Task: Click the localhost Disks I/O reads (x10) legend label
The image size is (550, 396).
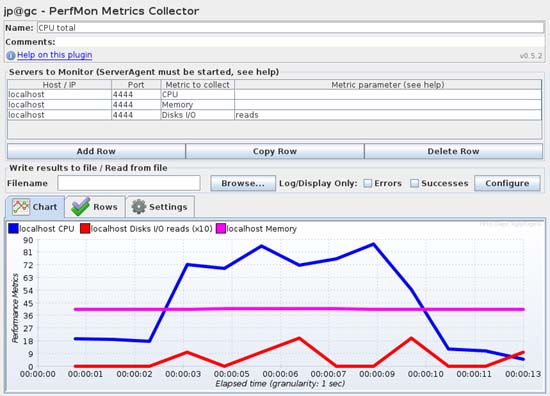Action: point(152,229)
